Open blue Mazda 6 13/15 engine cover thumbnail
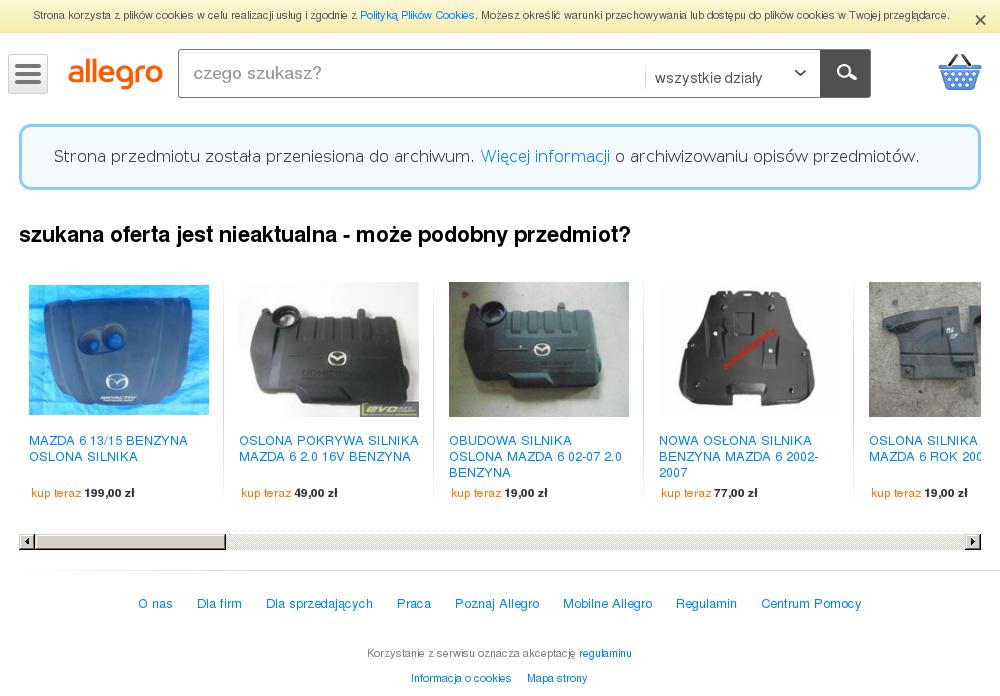Screen dimensions: 1000x696 pos(119,350)
